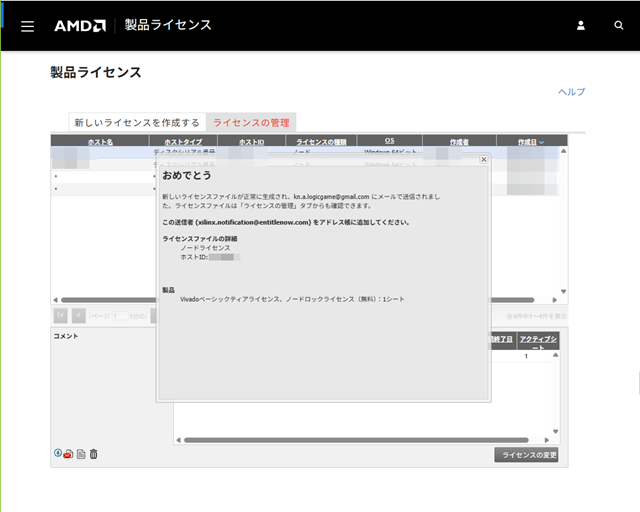Click the Vivadoベーシックティアライセンス product line
This screenshot has height=512, width=640.
292,299
